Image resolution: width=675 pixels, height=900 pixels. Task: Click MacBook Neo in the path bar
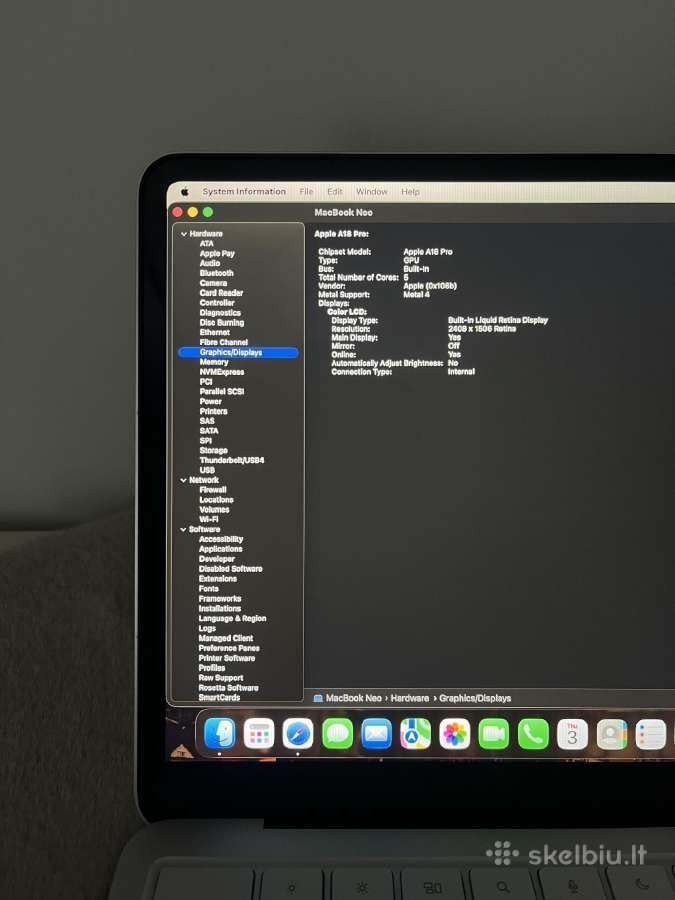point(354,698)
